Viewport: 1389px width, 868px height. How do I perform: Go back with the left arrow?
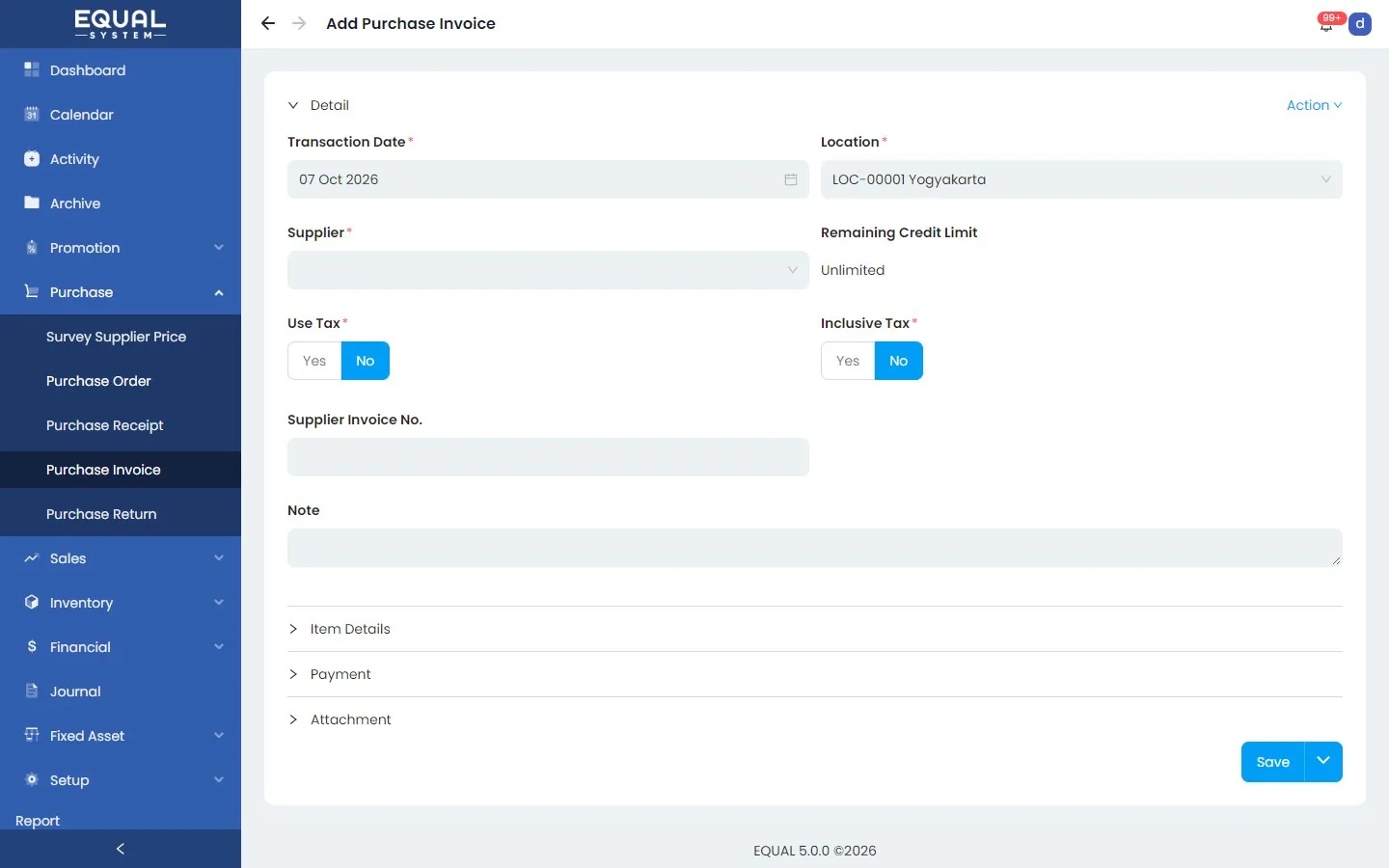click(268, 23)
